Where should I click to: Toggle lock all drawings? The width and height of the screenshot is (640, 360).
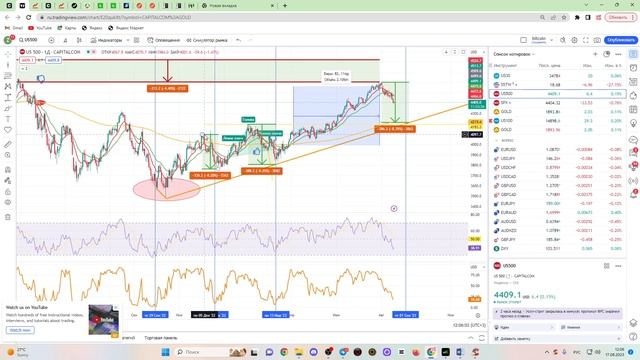tap(8, 192)
